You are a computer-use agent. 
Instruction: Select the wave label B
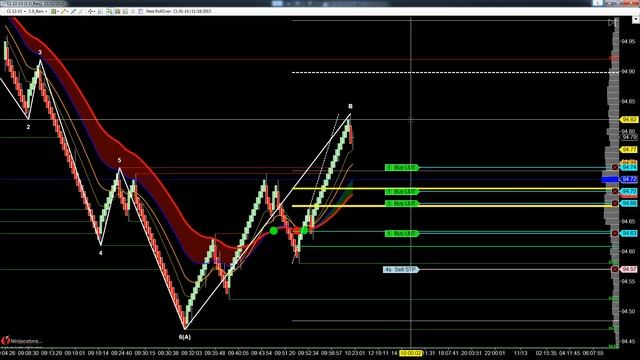pos(350,106)
